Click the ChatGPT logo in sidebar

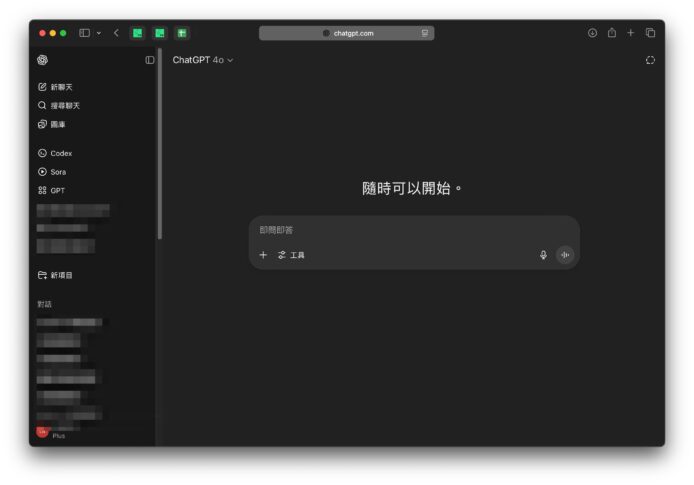click(x=42, y=60)
